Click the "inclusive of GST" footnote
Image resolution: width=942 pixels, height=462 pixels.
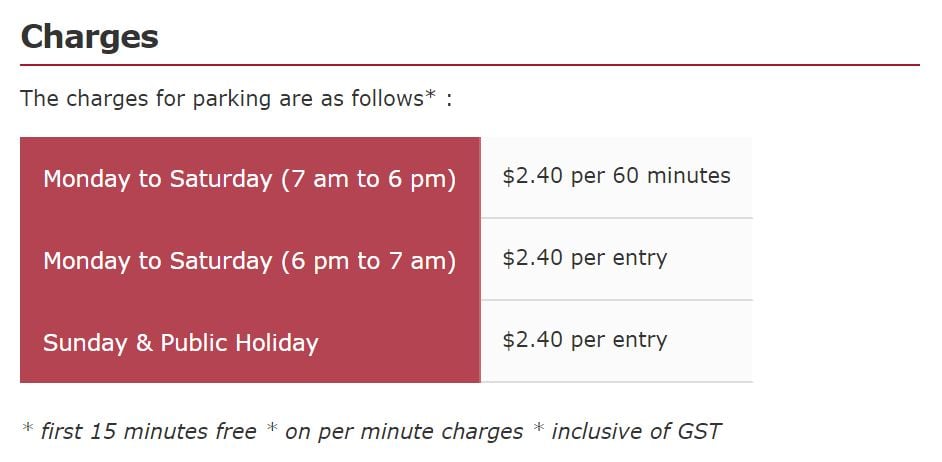point(636,431)
